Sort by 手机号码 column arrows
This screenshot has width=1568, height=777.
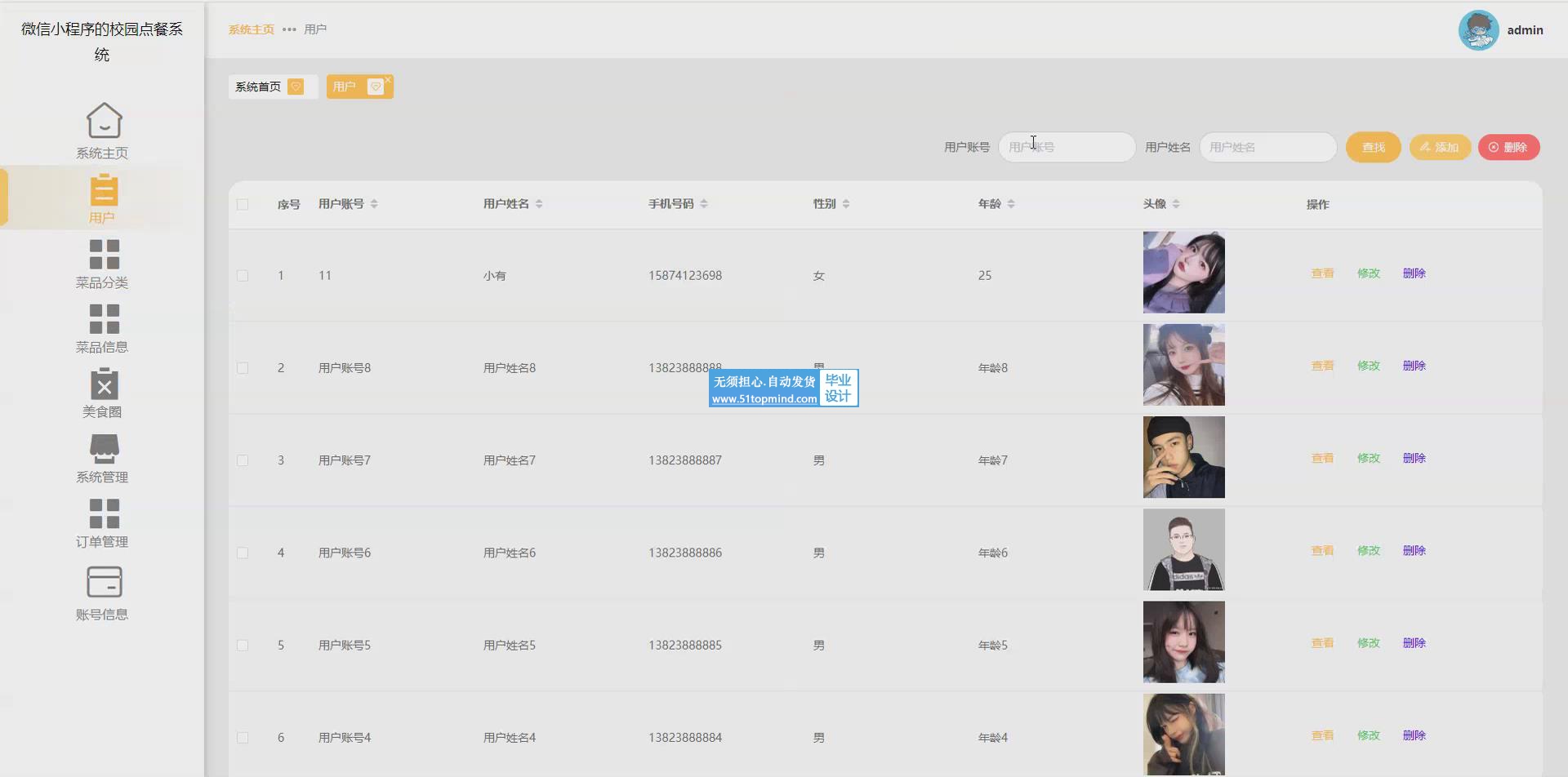[x=704, y=204]
